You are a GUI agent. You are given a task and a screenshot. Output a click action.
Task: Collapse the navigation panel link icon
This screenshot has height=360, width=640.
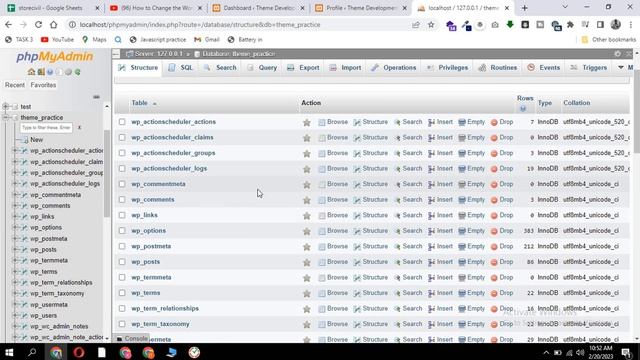coord(96,97)
